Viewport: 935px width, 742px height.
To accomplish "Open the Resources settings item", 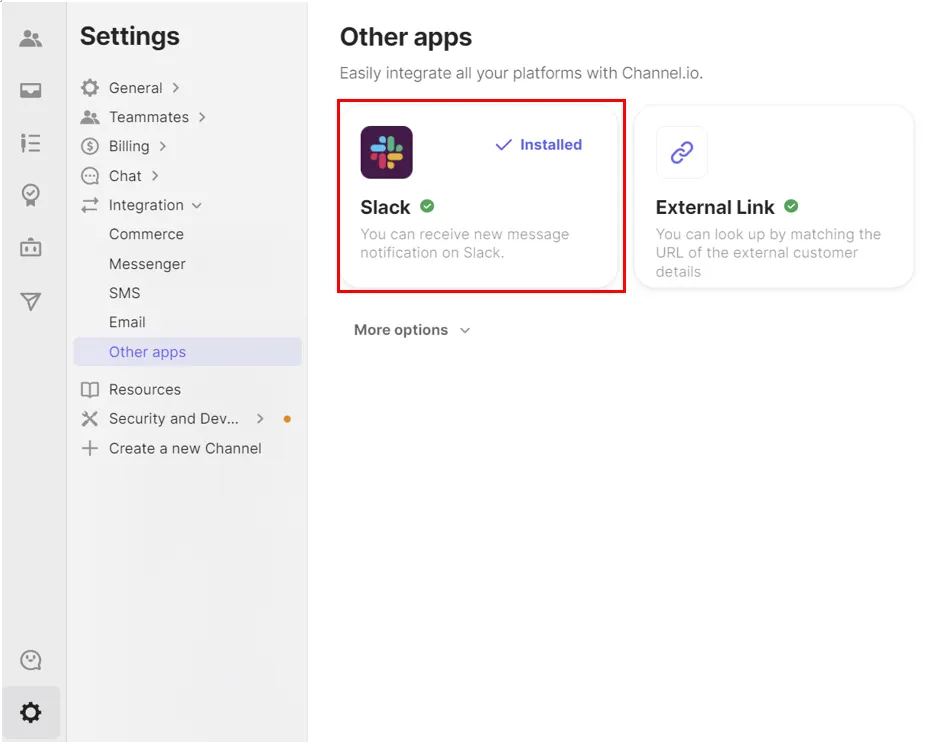I will tap(144, 389).
